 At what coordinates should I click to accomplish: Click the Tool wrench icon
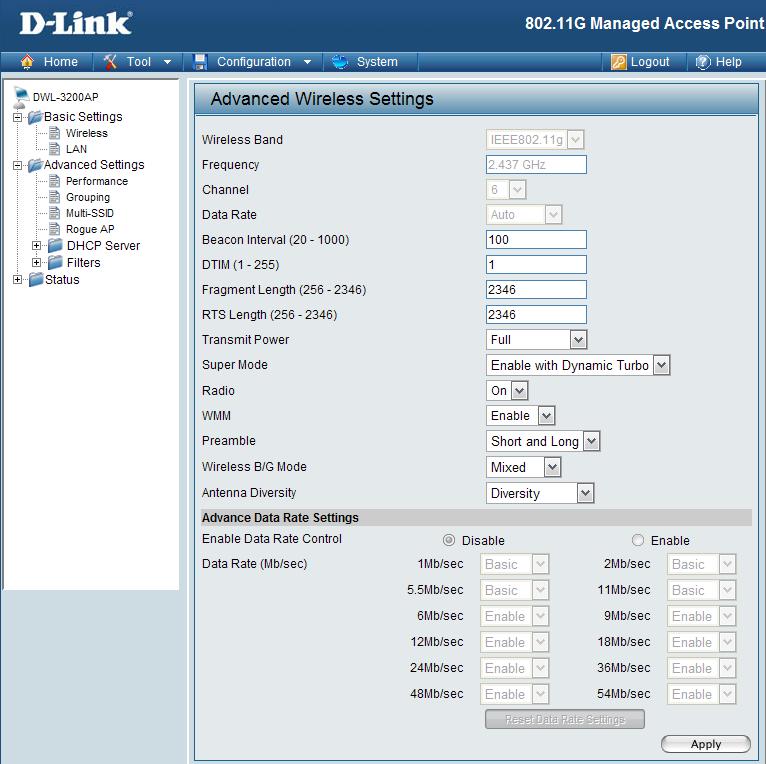[110, 62]
